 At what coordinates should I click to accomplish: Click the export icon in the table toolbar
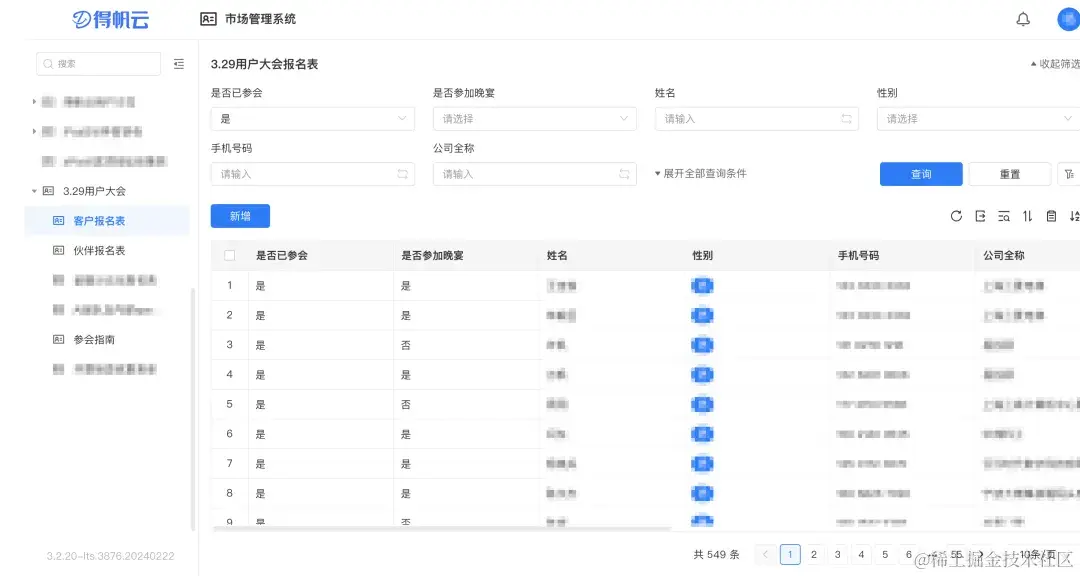tap(981, 215)
